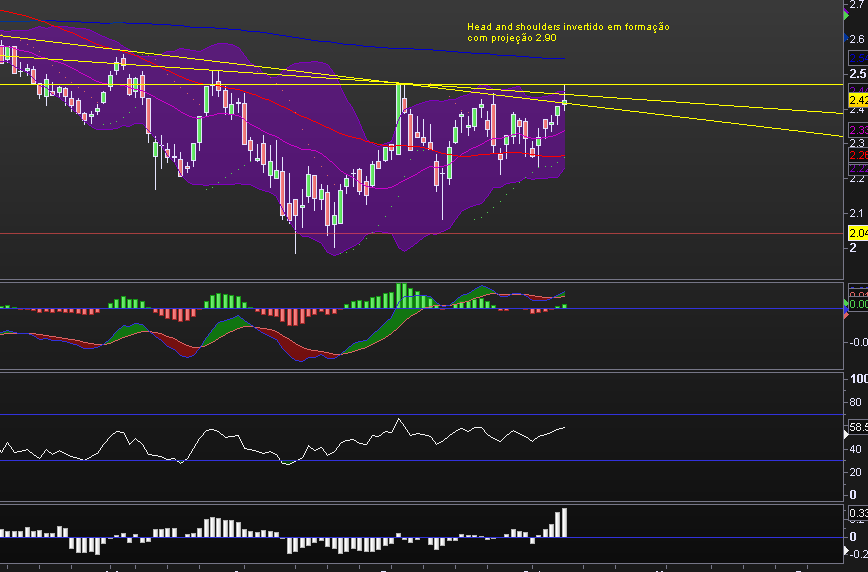Click the yellow 2.04 support price label

(x=858, y=233)
